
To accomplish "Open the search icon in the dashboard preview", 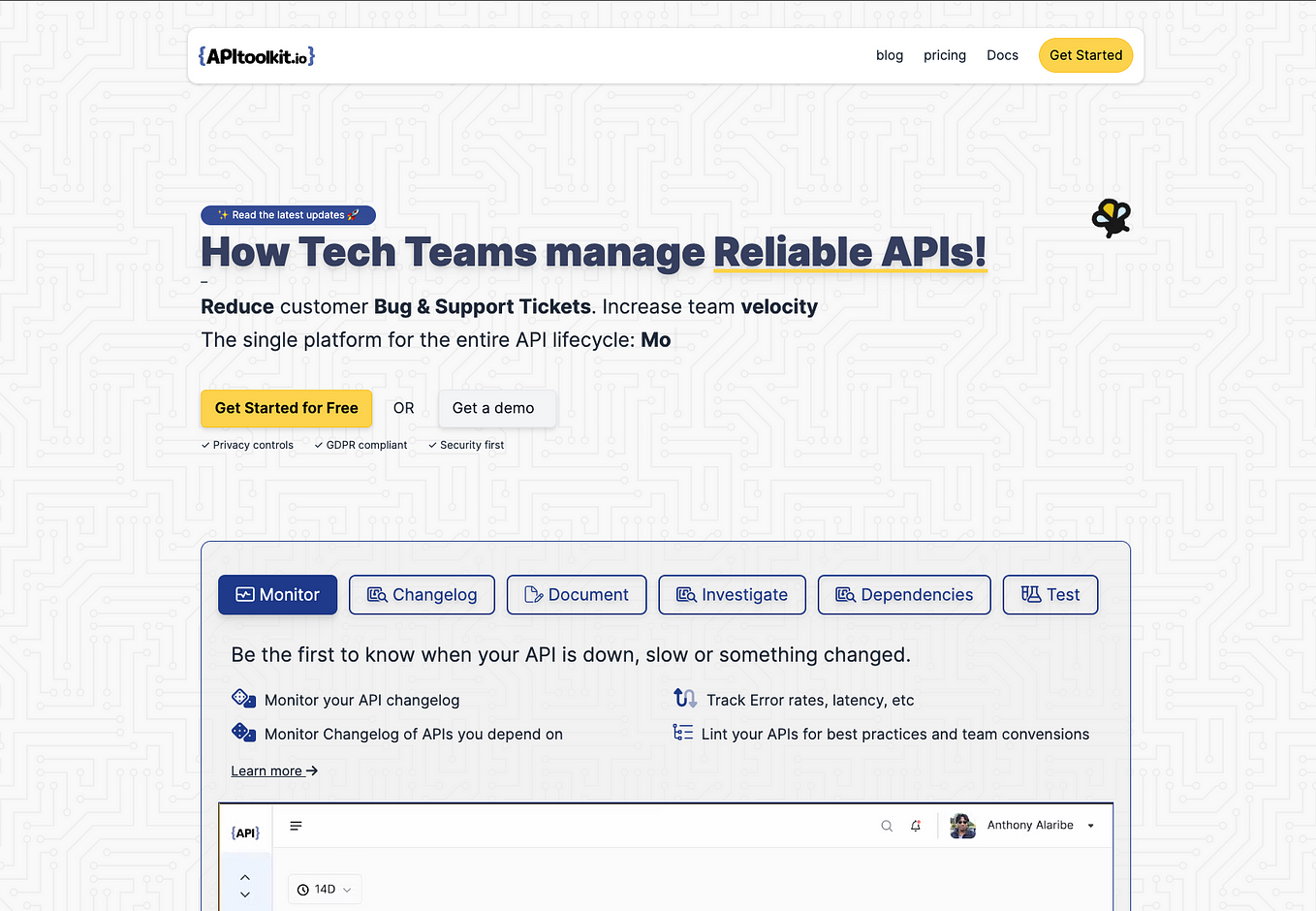I will [887, 826].
